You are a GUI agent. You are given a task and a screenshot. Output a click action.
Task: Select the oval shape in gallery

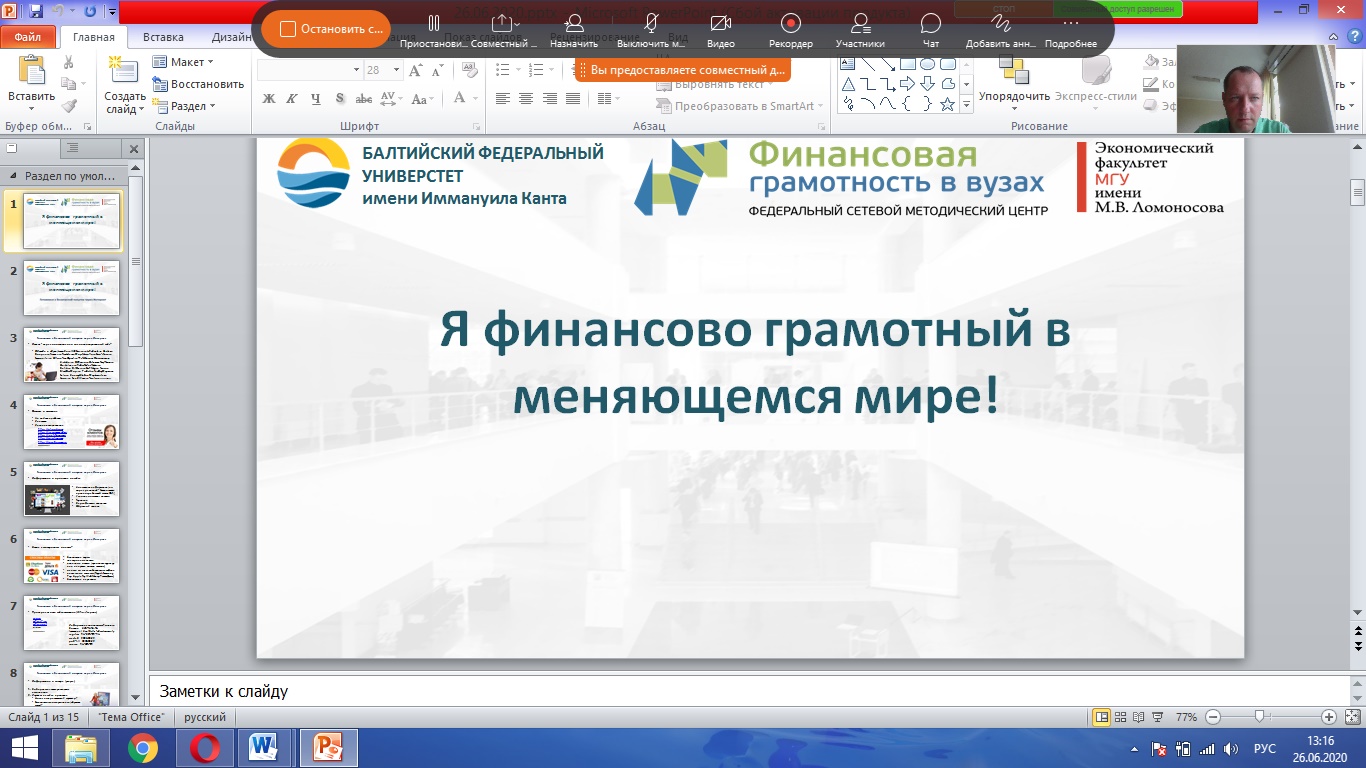point(928,64)
